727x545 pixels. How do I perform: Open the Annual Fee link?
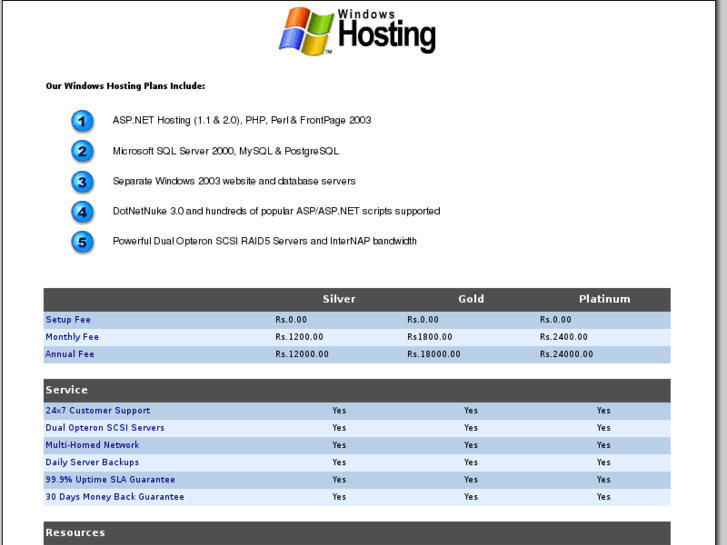[70, 354]
